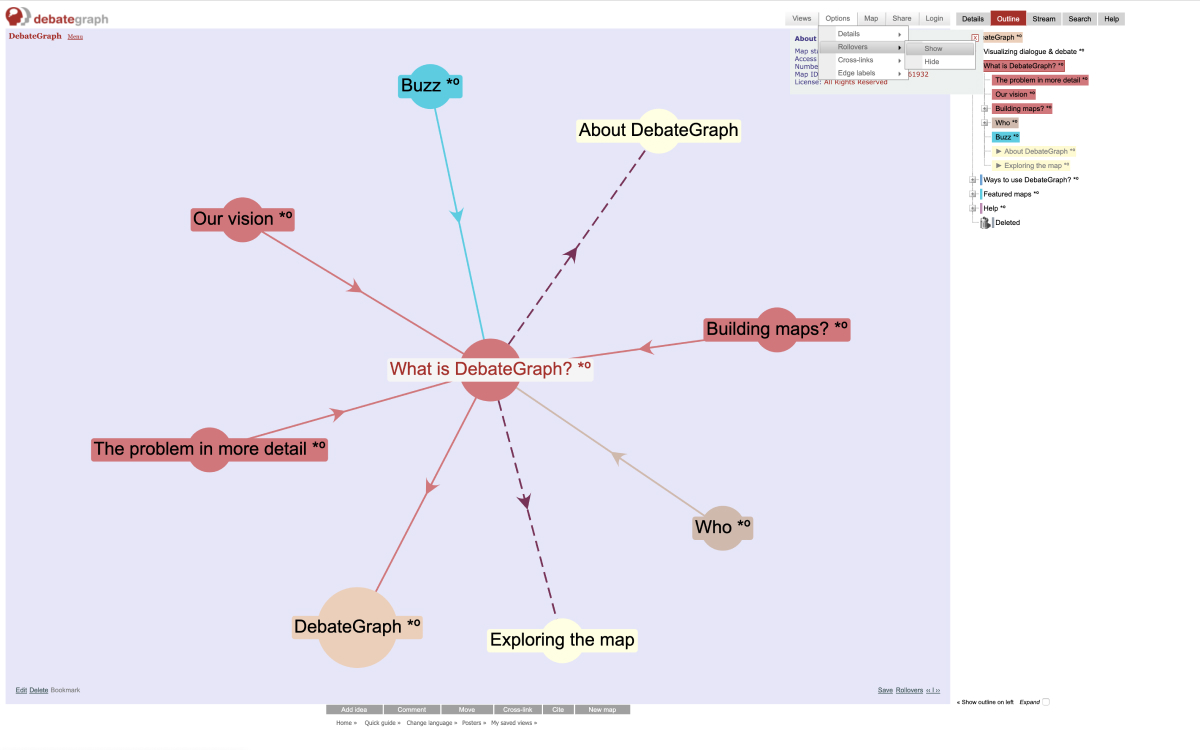This screenshot has height=750, width=1200.
Task: Close the About panel with the red X
Action: click(975, 37)
